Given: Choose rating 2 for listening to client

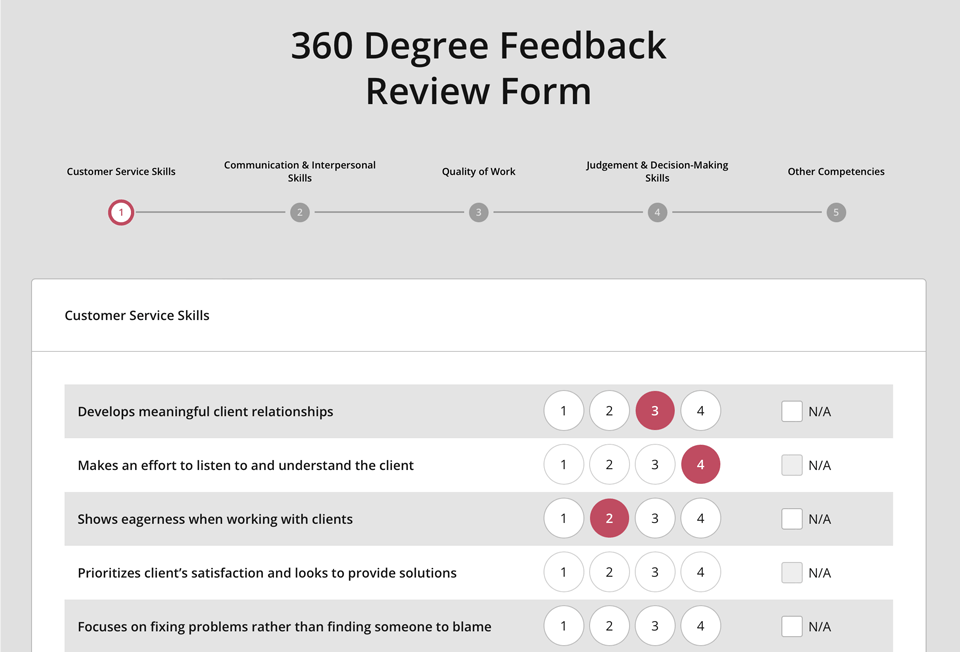Looking at the screenshot, I should point(609,465).
